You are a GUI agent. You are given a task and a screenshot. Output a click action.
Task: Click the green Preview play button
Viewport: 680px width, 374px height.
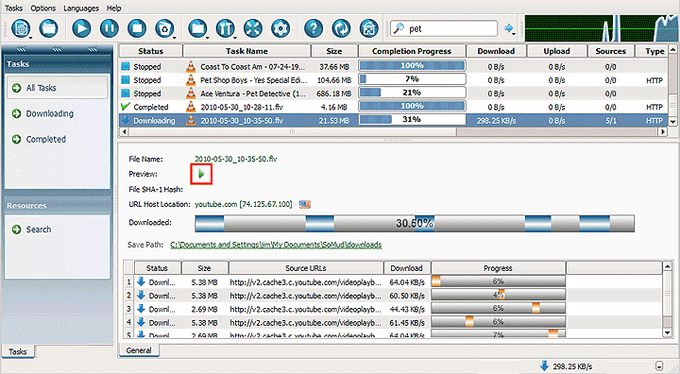pos(201,174)
